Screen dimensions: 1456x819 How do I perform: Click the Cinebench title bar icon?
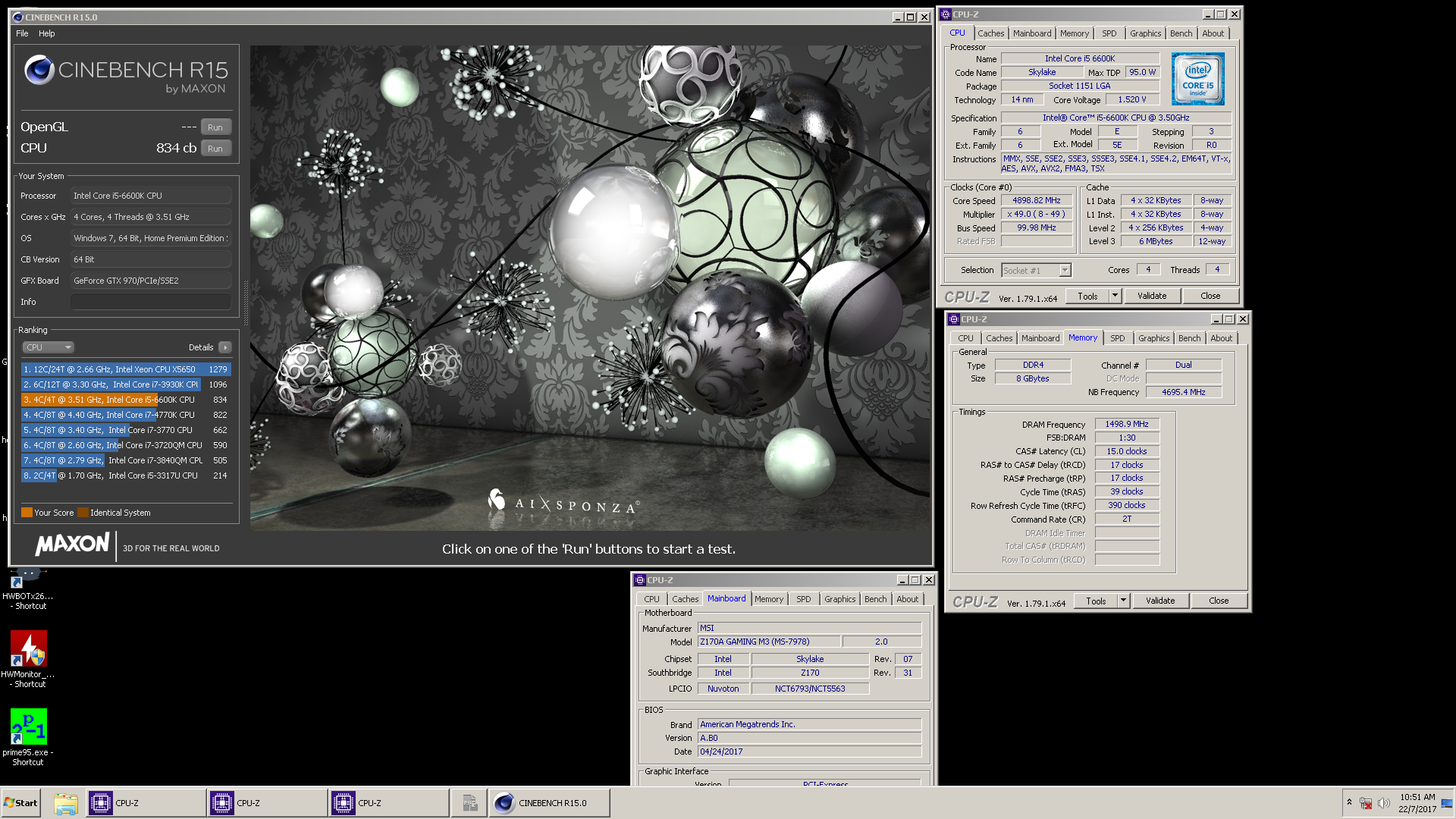[x=17, y=17]
